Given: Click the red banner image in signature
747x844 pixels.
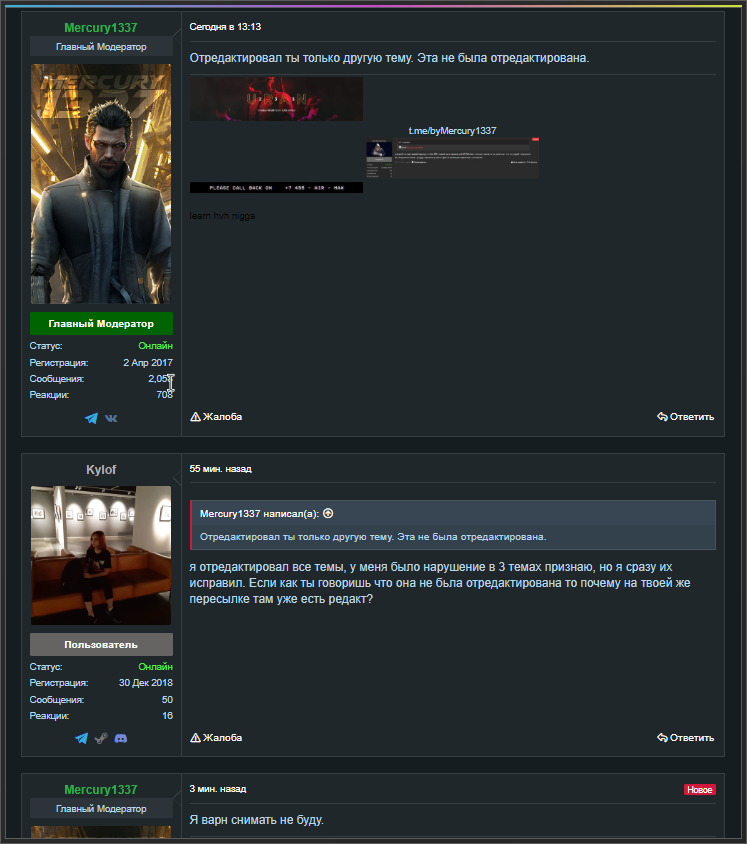Looking at the screenshot, I should (277, 99).
